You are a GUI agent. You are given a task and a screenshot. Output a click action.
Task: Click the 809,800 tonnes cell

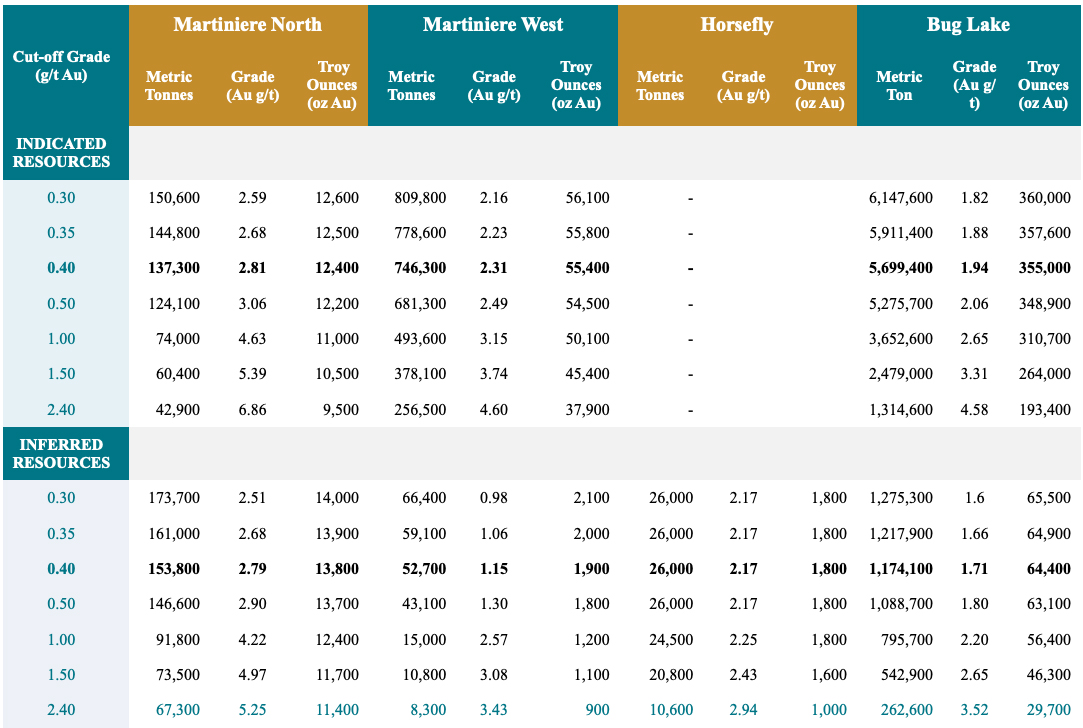pos(420,198)
